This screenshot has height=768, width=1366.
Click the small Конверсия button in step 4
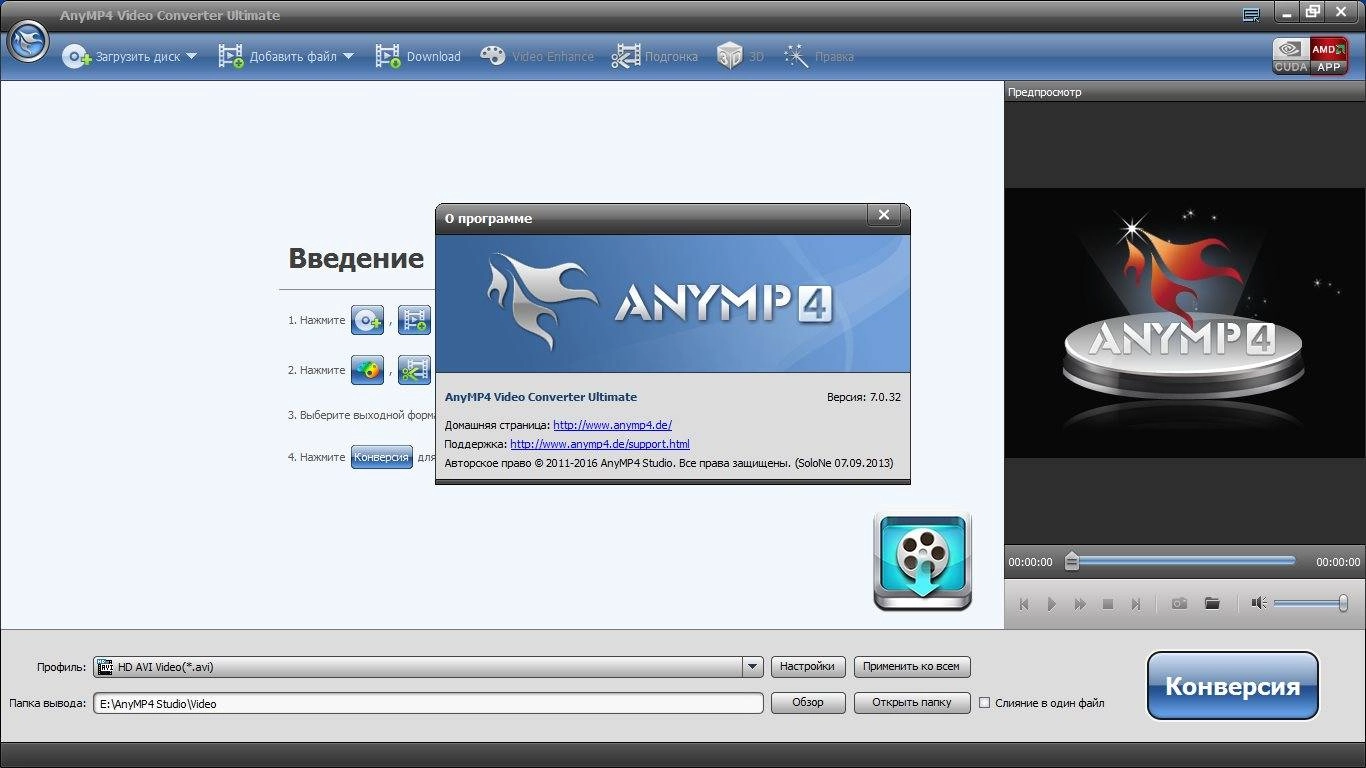(x=381, y=457)
